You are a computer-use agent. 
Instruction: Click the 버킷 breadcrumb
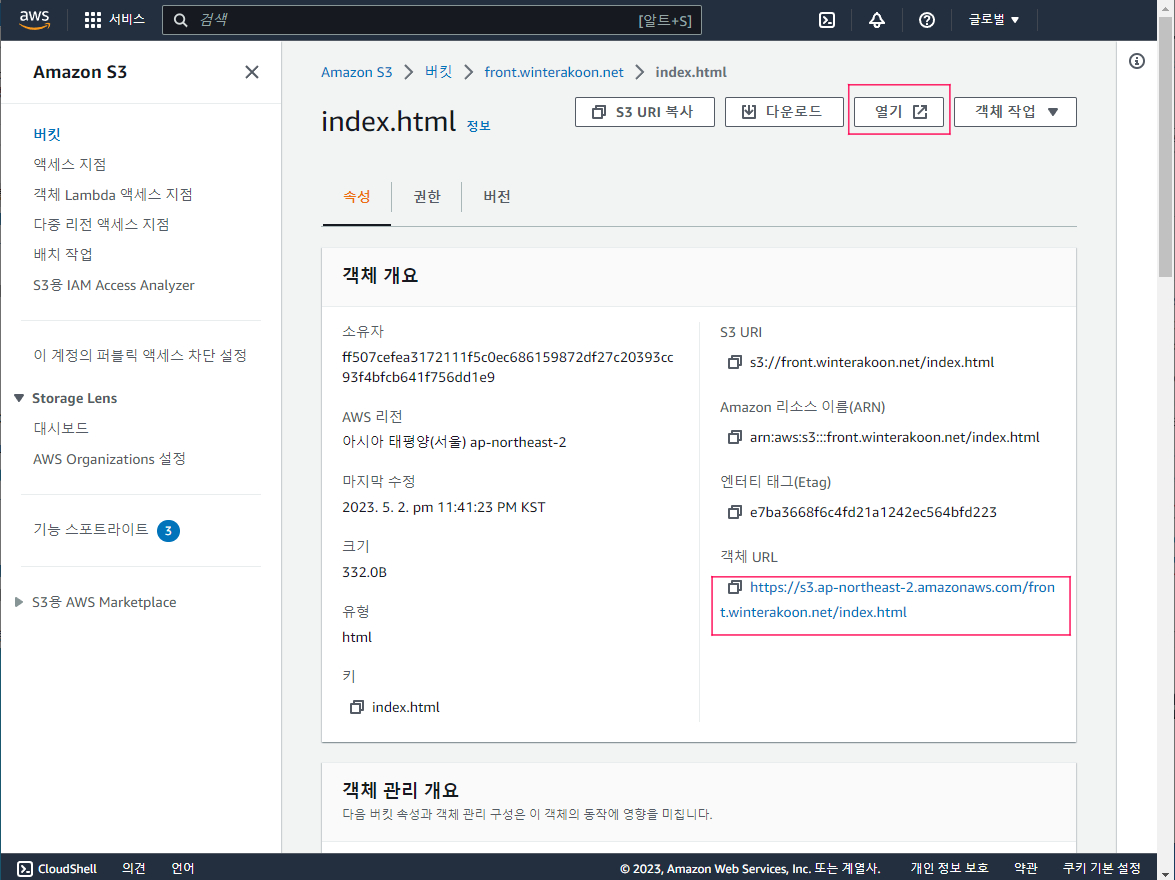click(x=438, y=72)
